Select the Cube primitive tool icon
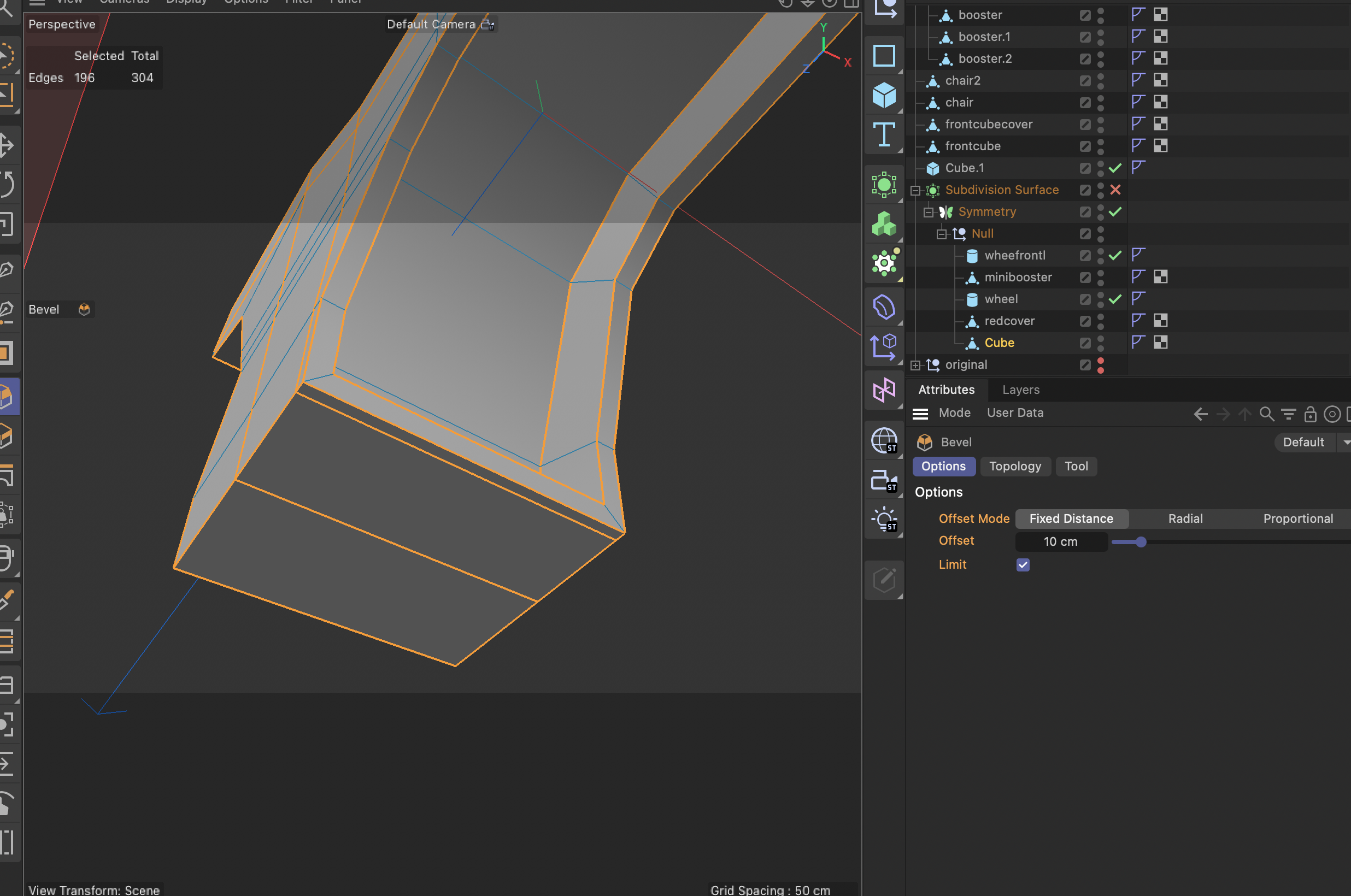 (x=884, y=95)
